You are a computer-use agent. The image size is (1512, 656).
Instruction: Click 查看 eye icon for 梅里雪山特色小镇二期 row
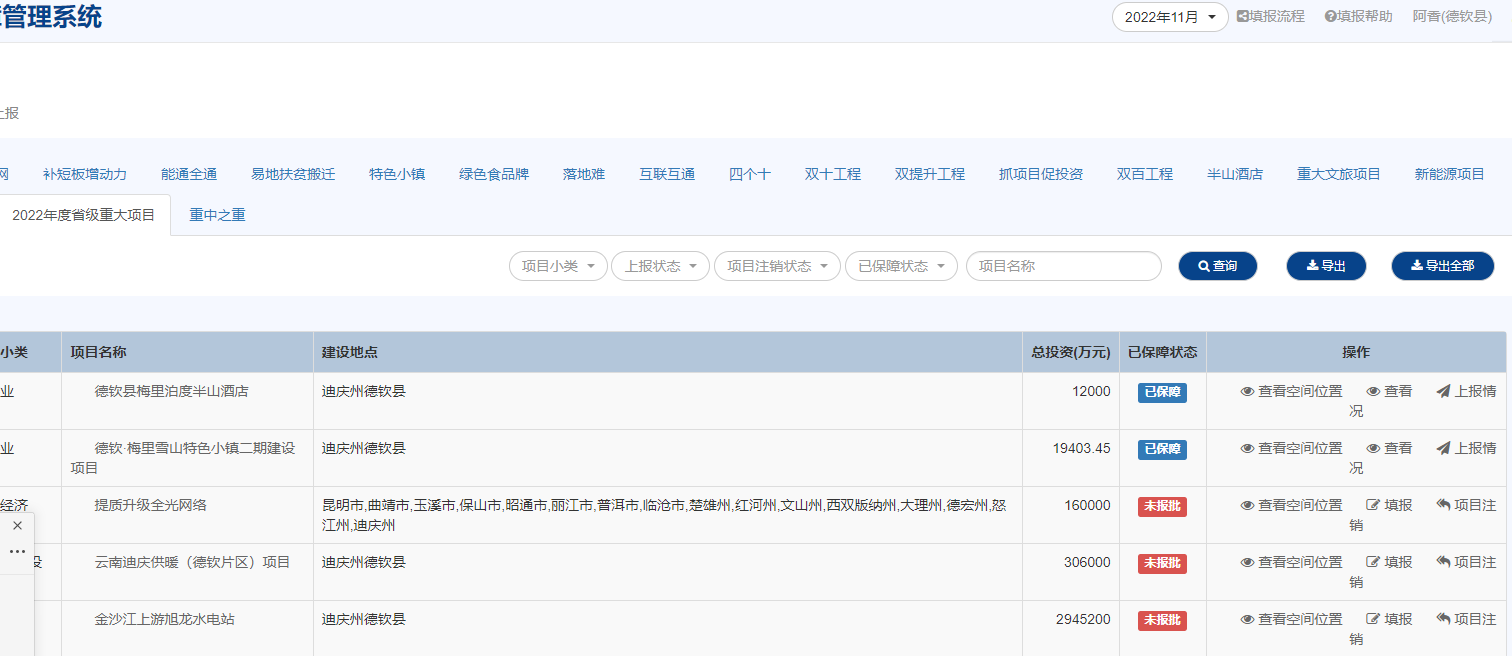1389,448
